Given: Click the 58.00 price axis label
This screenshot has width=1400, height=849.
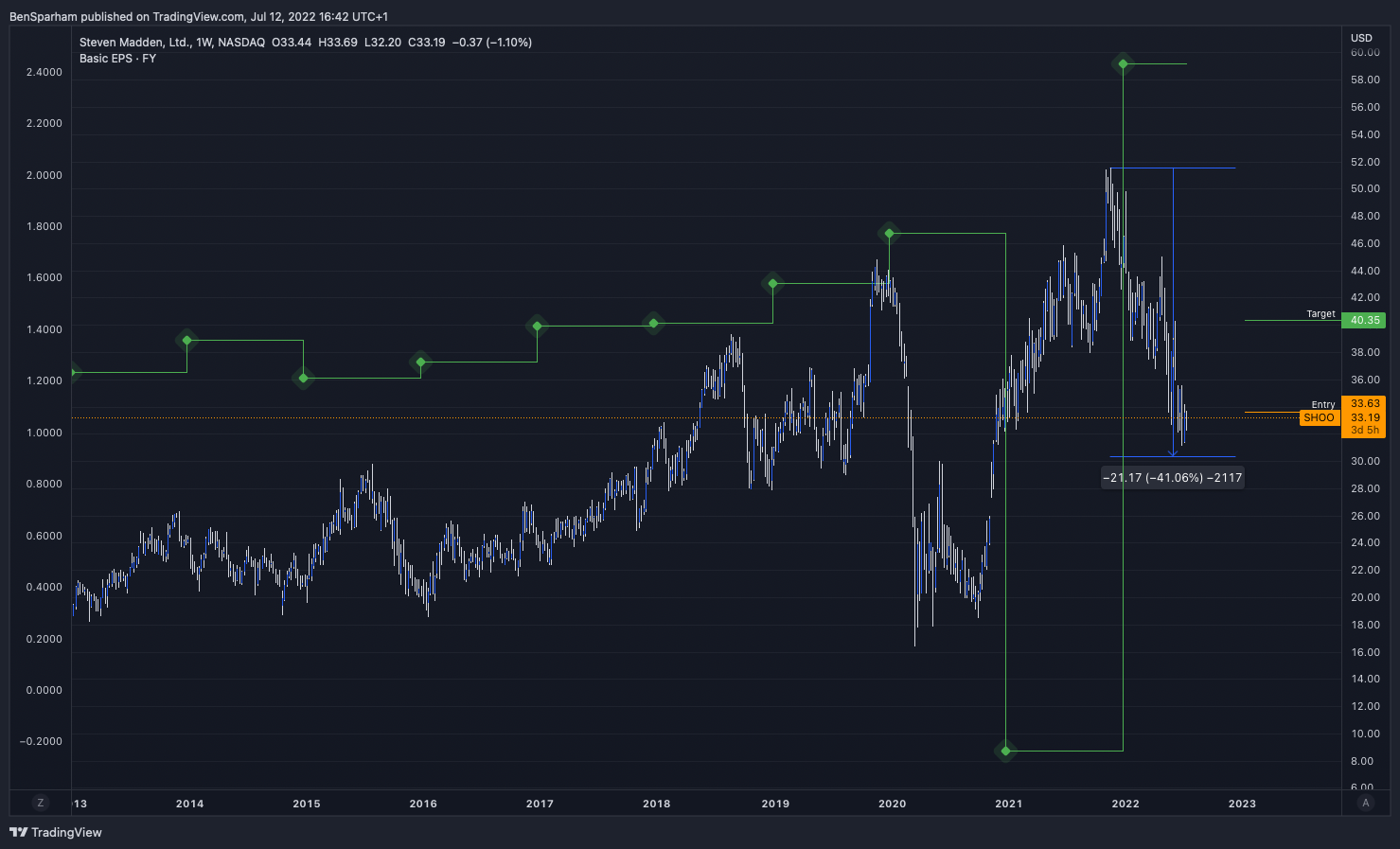Looking at the screenshot, I should click(x=1365, y=80).
